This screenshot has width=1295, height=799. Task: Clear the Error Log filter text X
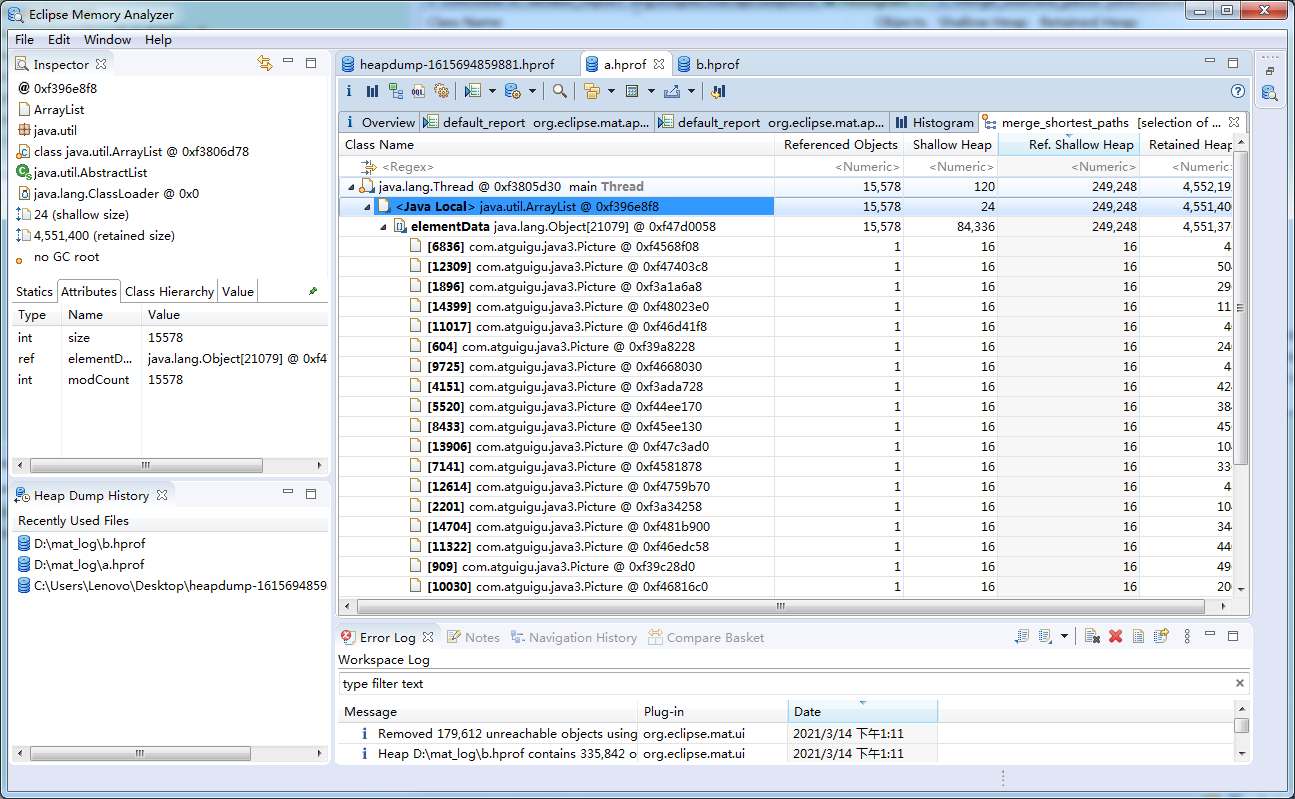pyautogui.click(x=1240, y=684)
